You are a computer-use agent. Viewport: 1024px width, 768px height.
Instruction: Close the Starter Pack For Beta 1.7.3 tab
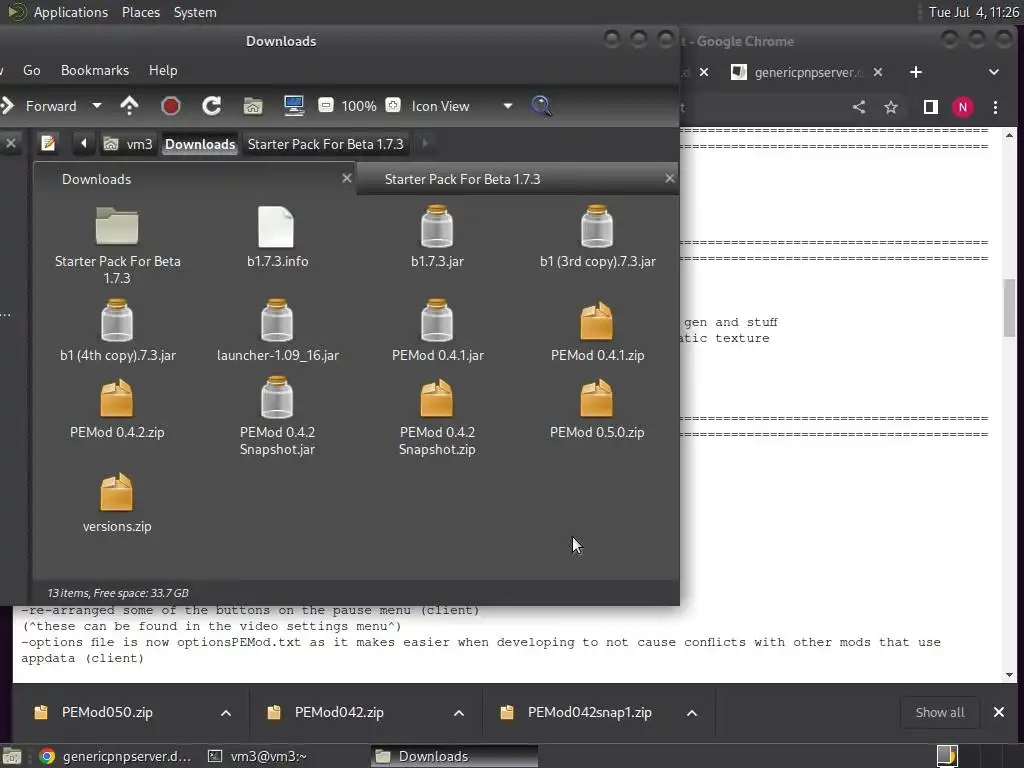coord(669,178)
